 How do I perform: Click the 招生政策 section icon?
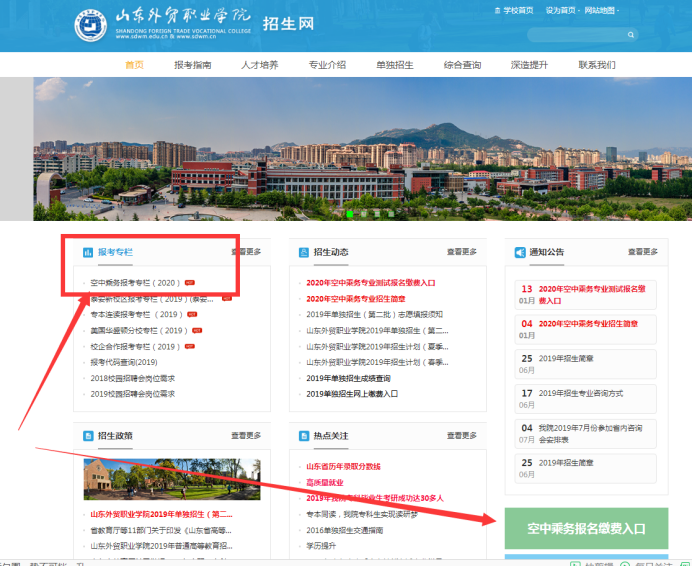point(89,435)
